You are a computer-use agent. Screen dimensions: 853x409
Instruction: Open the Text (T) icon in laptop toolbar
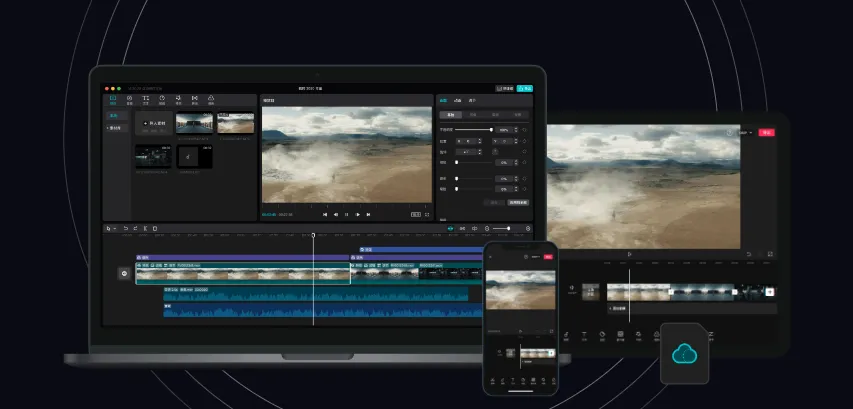pyautogui.click(x=145, y=100)
